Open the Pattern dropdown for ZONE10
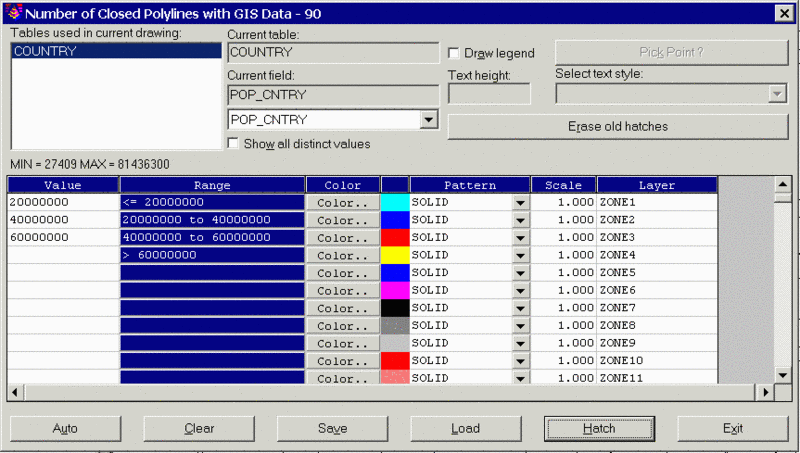The image size is (800, 453). (x=520, y=361)
